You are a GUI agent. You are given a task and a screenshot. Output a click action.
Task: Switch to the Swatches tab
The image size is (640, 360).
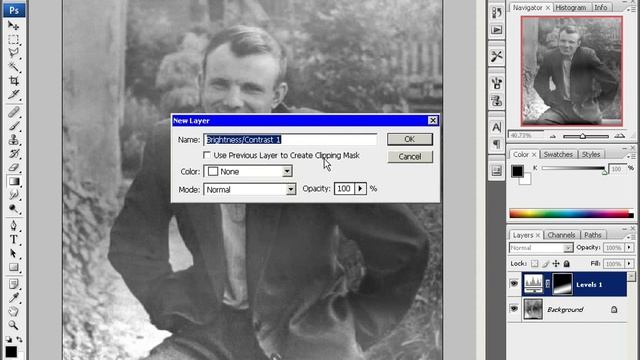(558, 154)
